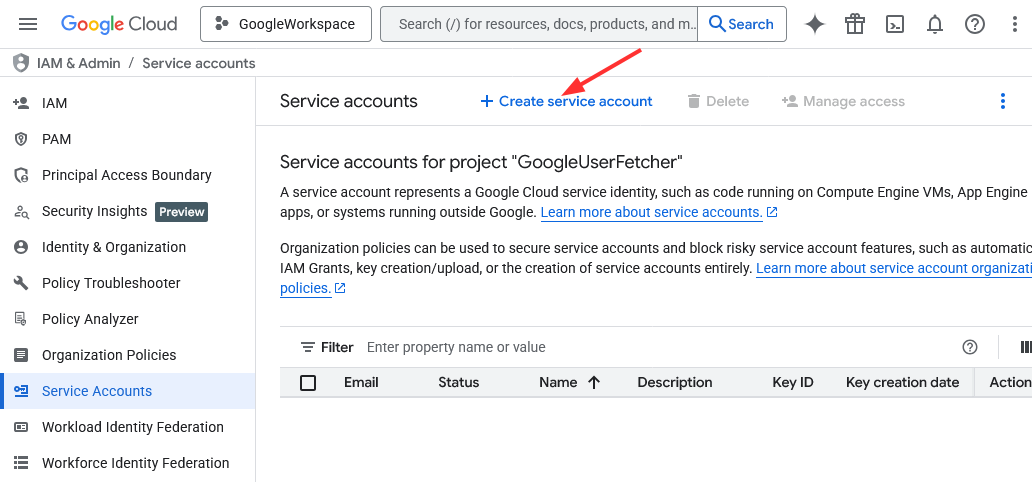Open the help question mark menu
Image resolution: width=1032 pixels, height=482 pixels.
(975, 24)
